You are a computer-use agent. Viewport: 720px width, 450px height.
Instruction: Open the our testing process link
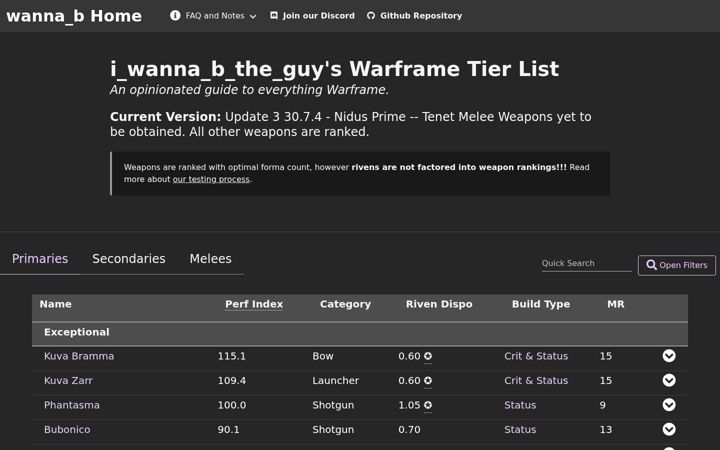coord(211,179)
